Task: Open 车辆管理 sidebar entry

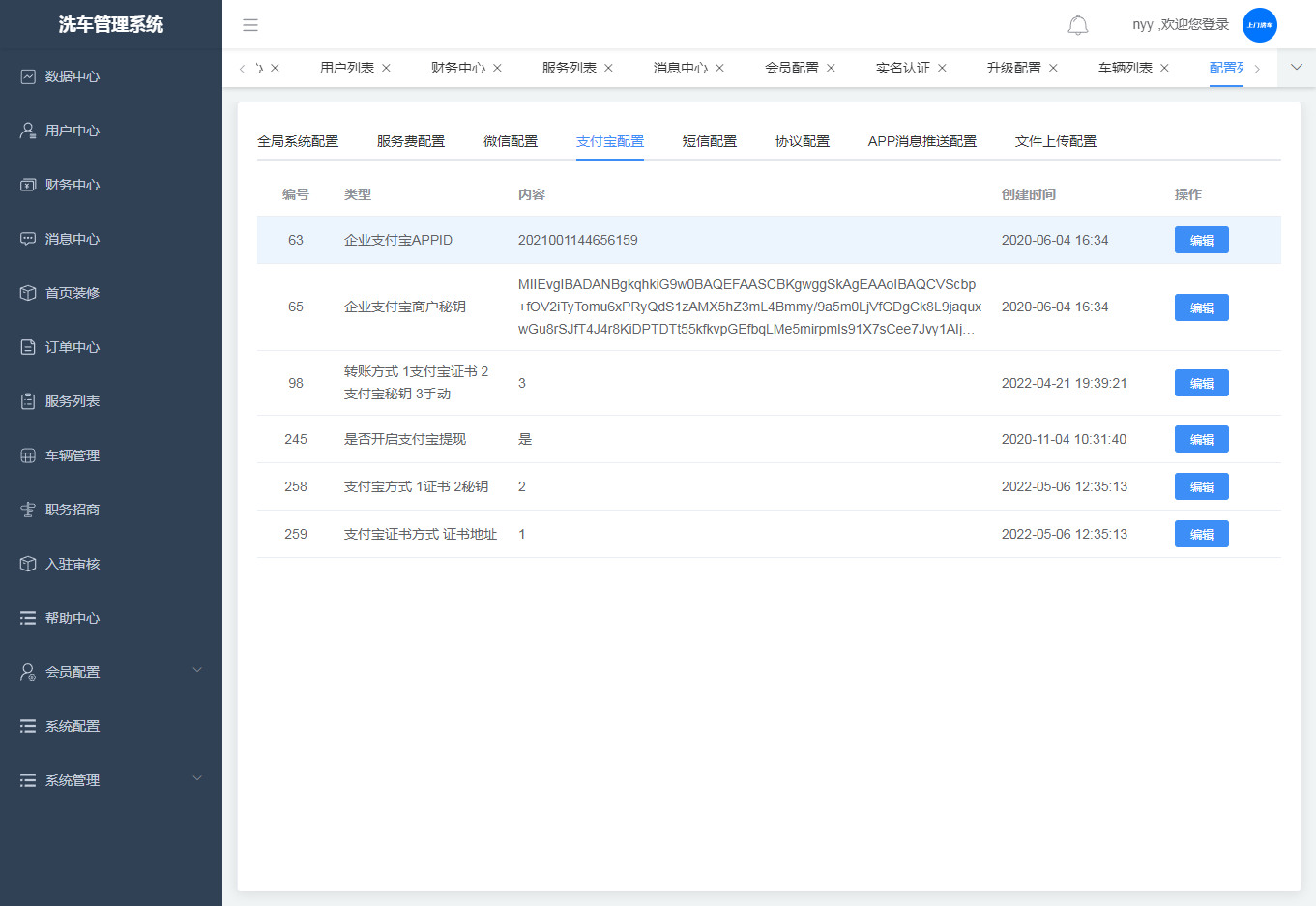Action: [73, 455]
